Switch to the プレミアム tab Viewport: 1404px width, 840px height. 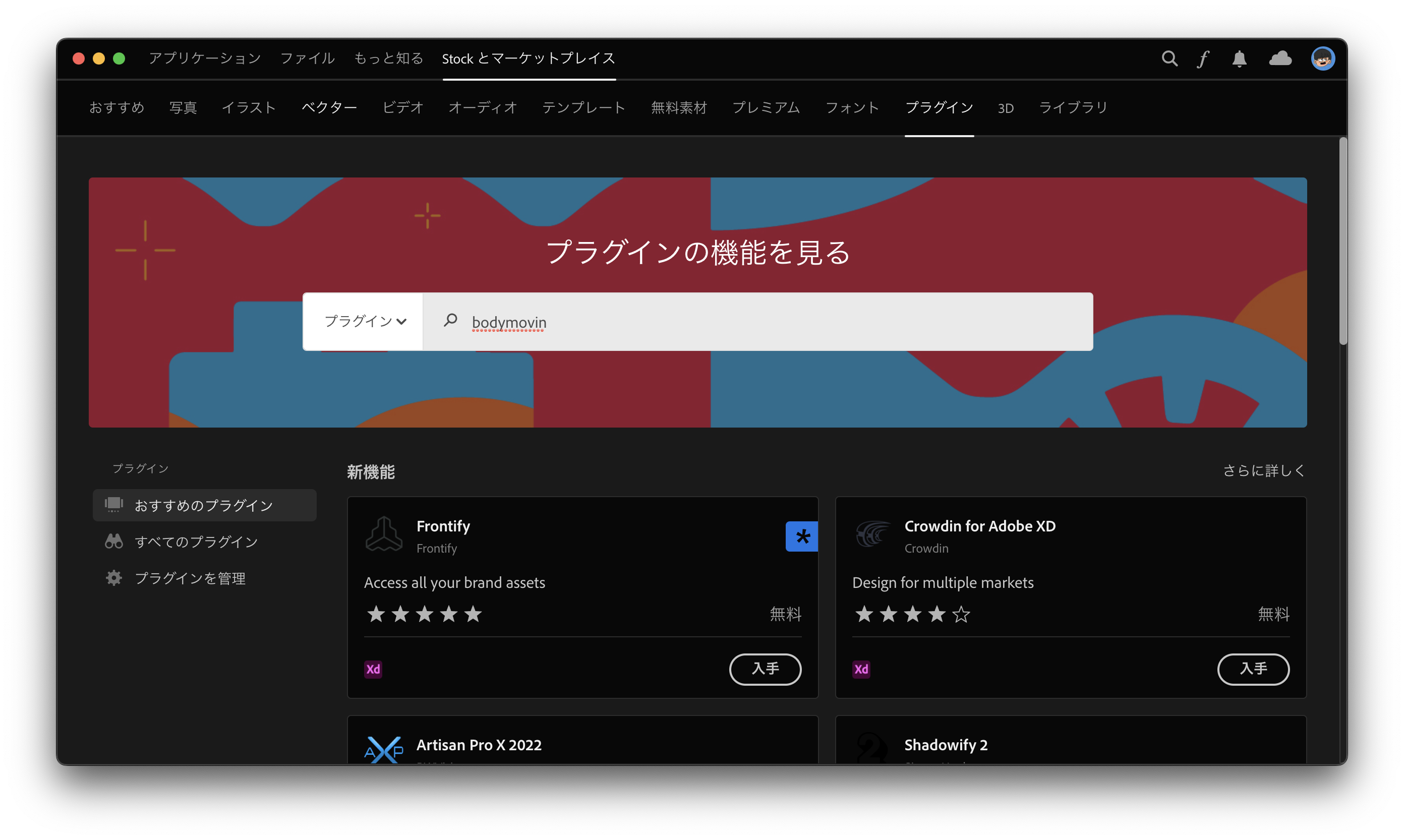766,107
